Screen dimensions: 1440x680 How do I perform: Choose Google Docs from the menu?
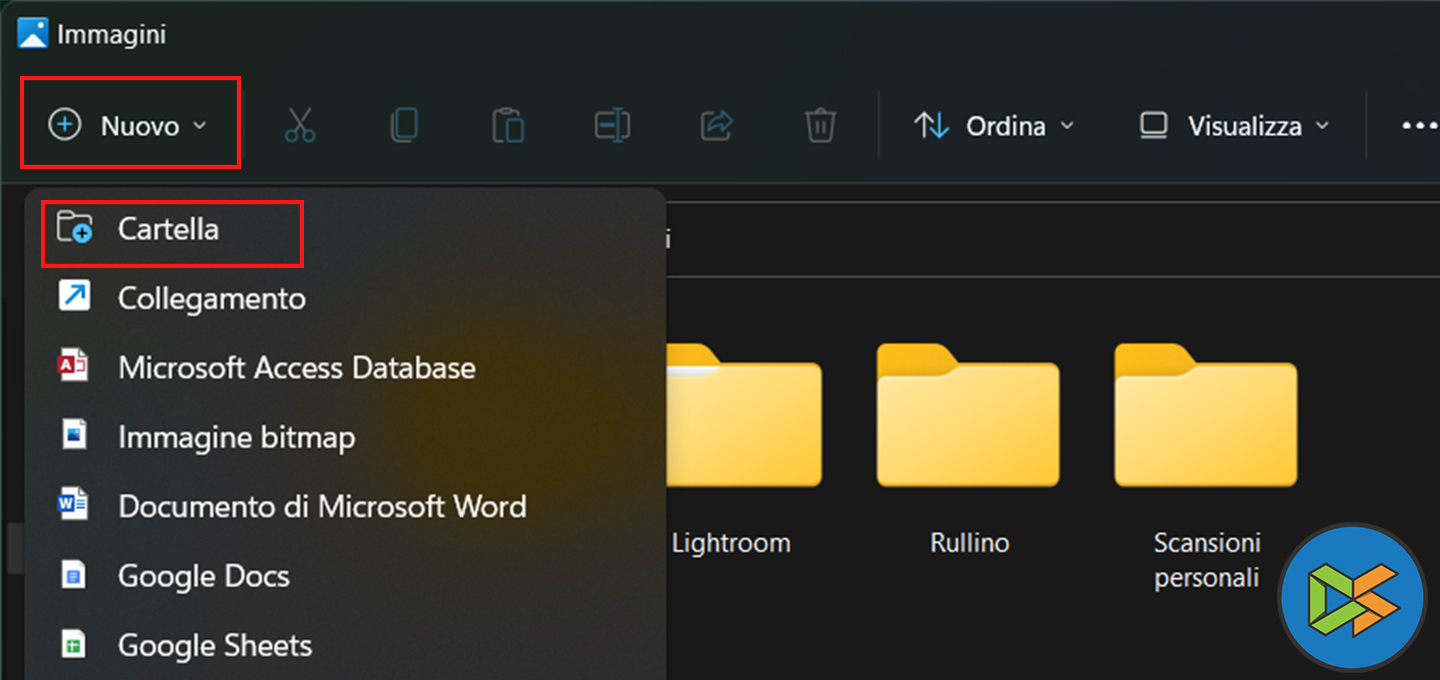(203, 576)
